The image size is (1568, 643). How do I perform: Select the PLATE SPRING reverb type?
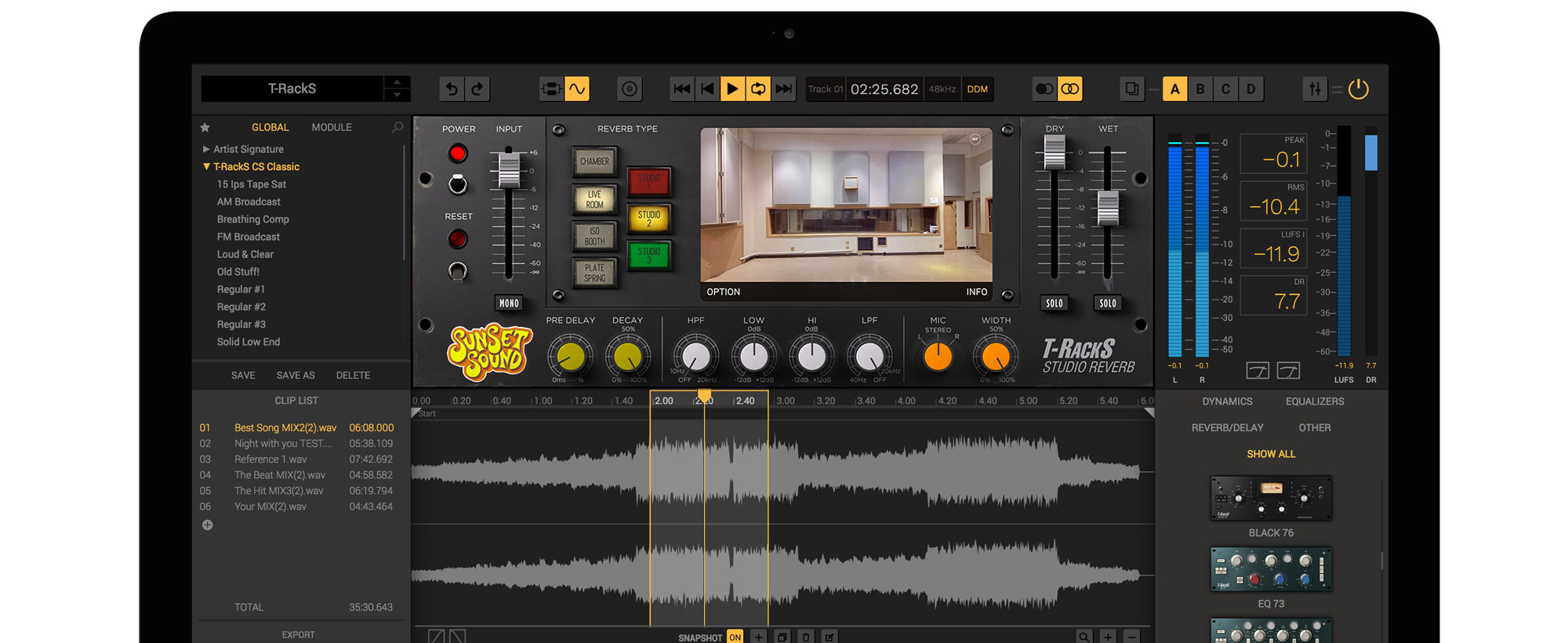[x=594, y=273]
